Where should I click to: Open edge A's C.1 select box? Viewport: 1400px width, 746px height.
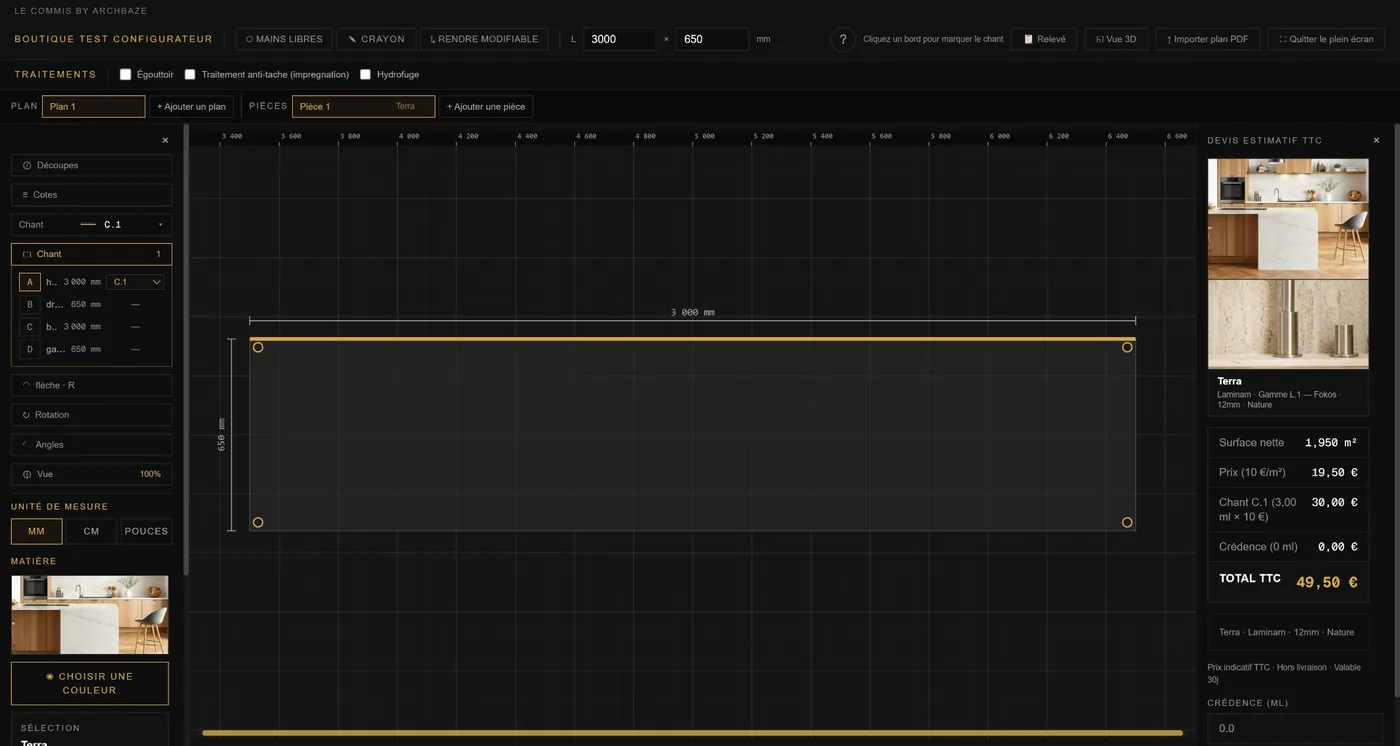tap(135, 282)
